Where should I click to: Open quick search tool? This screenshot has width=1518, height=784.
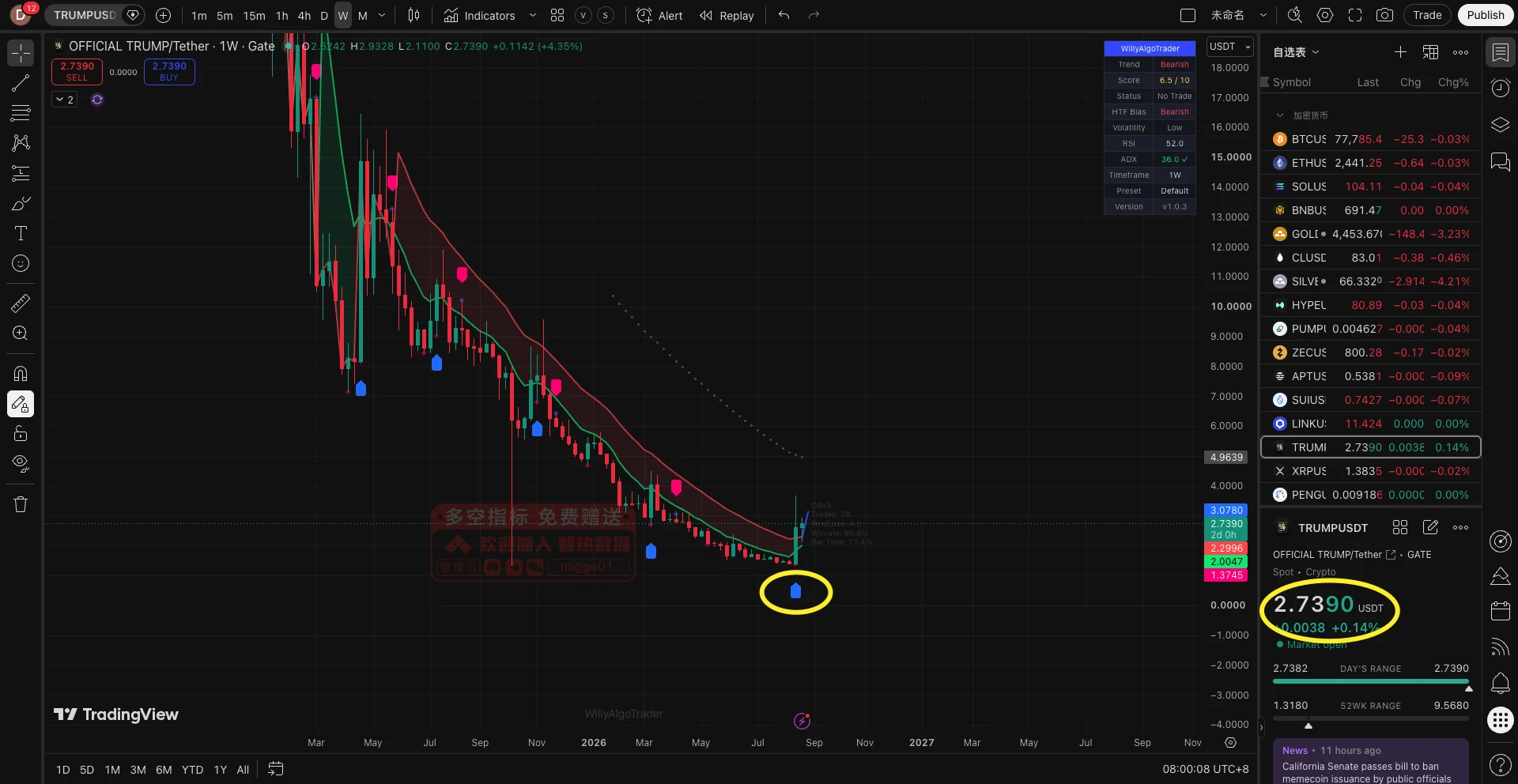[1294, 15]
